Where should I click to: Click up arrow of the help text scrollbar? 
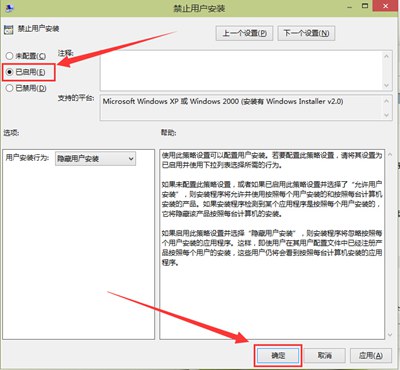pos(390,155)
